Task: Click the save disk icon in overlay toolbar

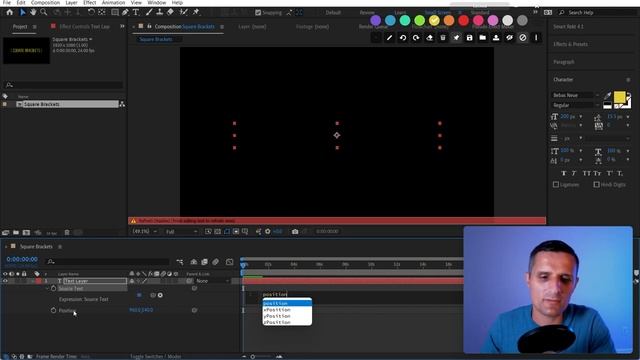Action: click(469, 38)
